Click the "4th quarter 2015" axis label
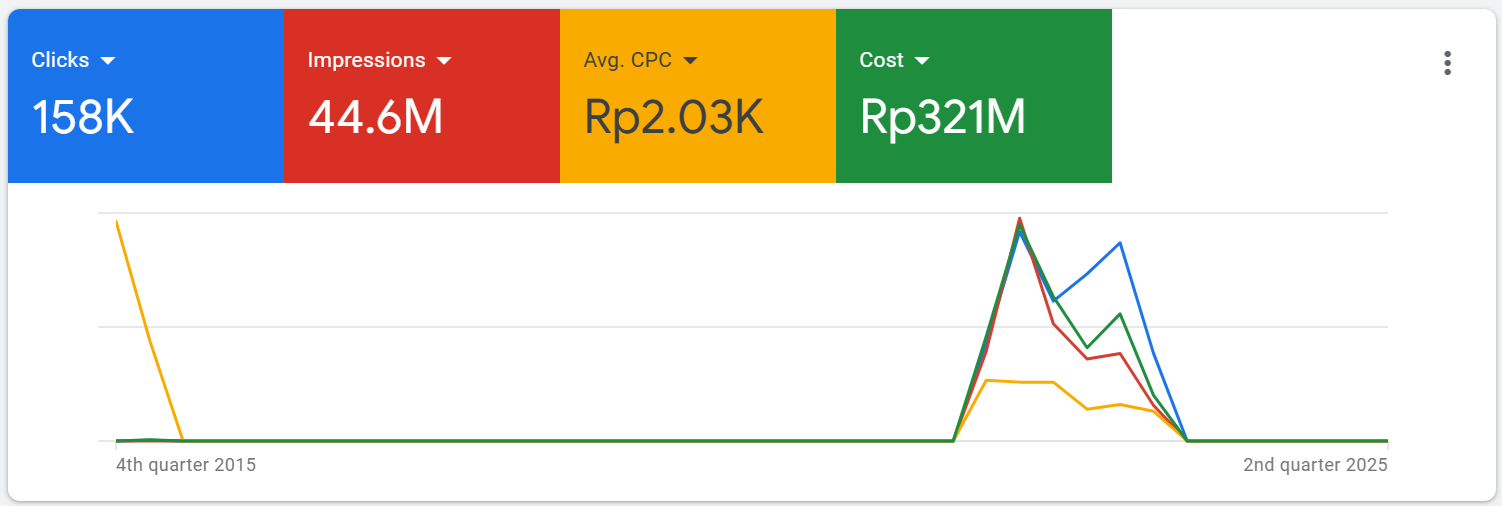1502x506 pixels. [186, 465]
